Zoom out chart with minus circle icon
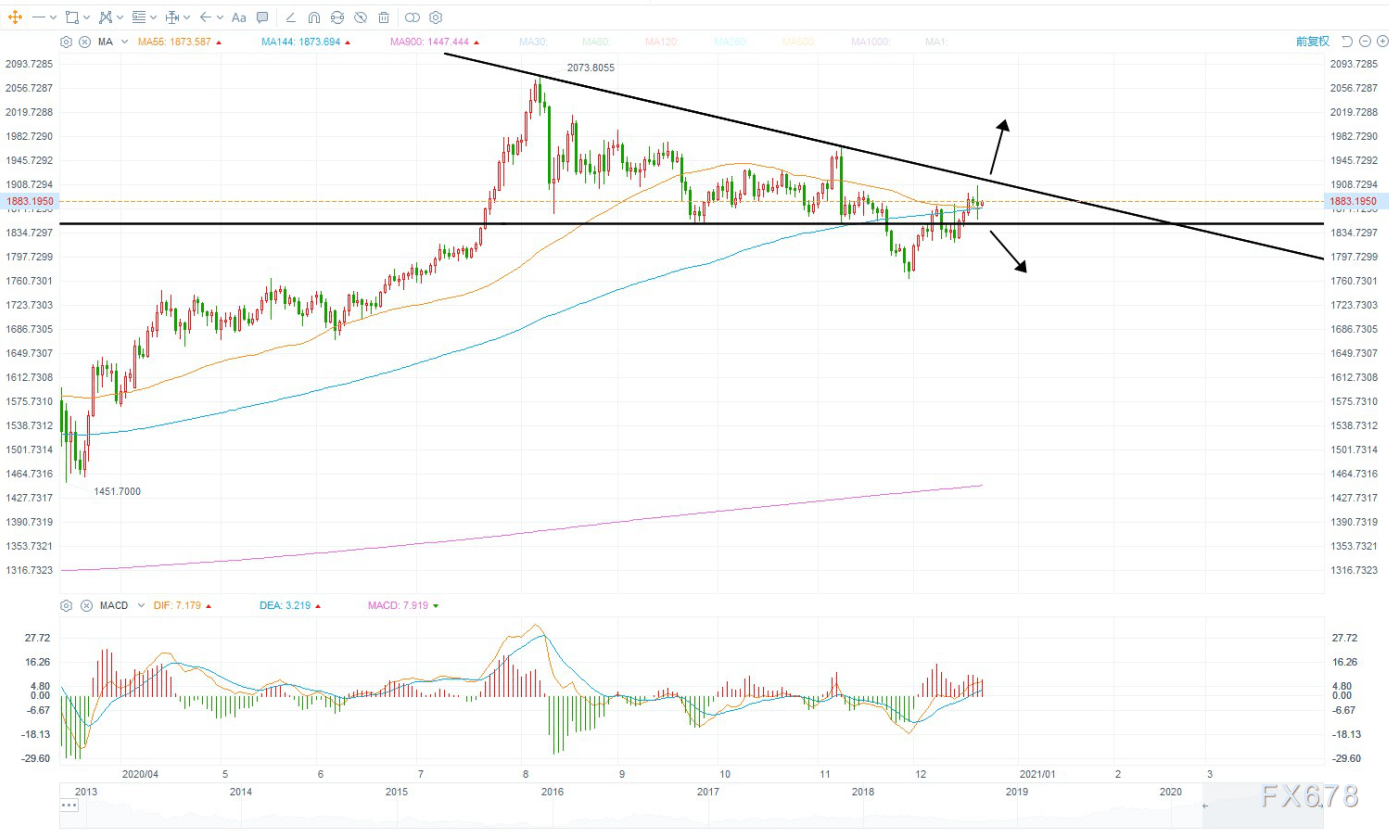1389x831 pixels. pyautogui.click(x=1365, y=41)
